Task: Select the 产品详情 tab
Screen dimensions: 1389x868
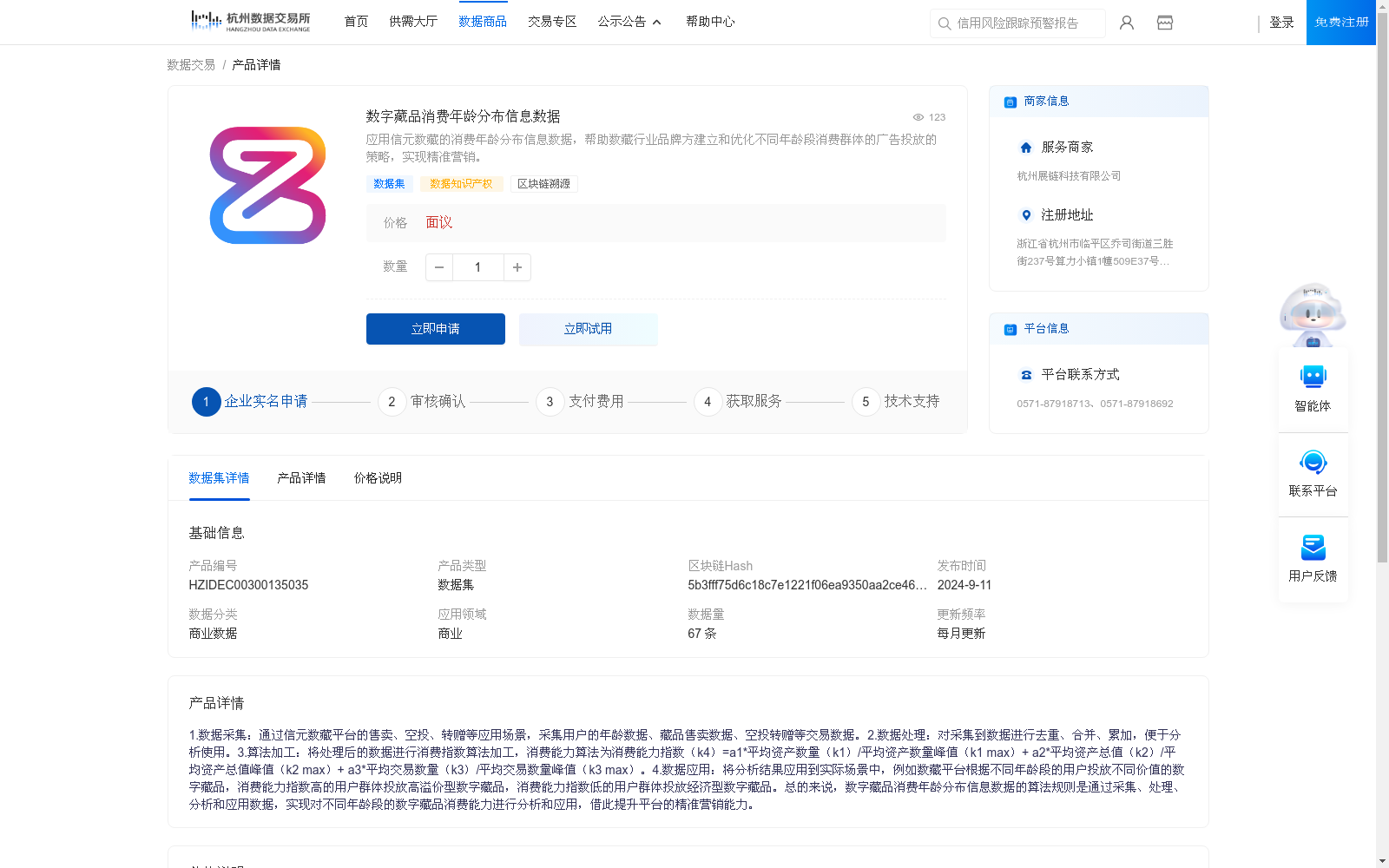Action: coord(301,478)
